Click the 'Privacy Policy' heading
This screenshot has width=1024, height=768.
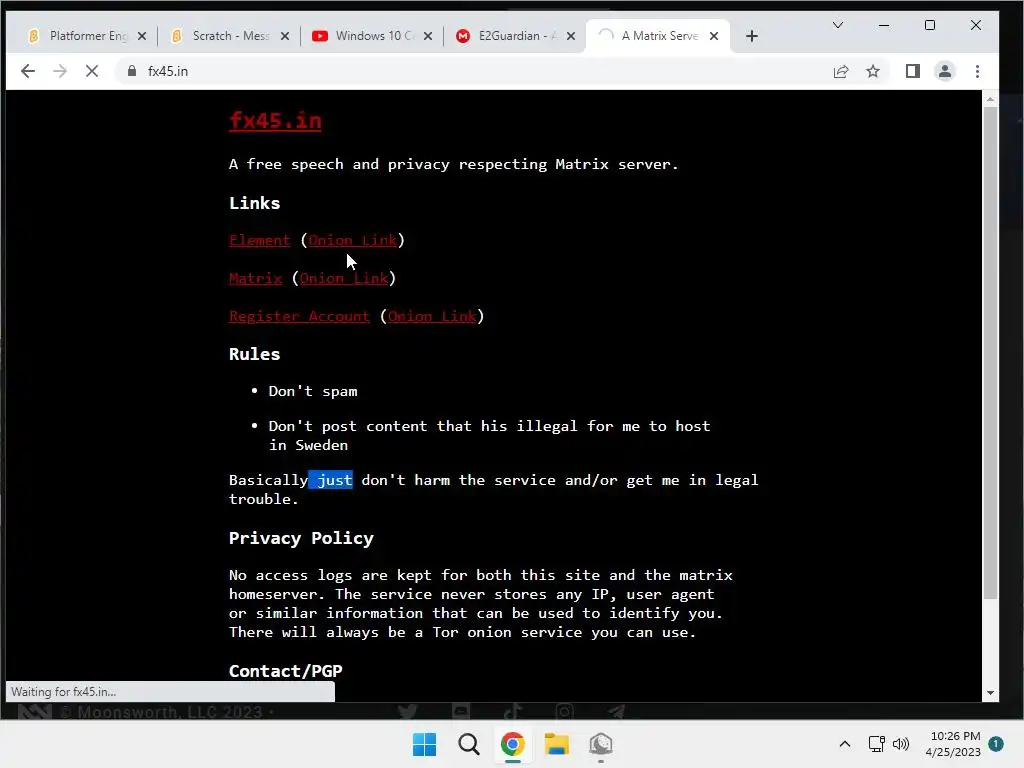(x=301, y=538)
